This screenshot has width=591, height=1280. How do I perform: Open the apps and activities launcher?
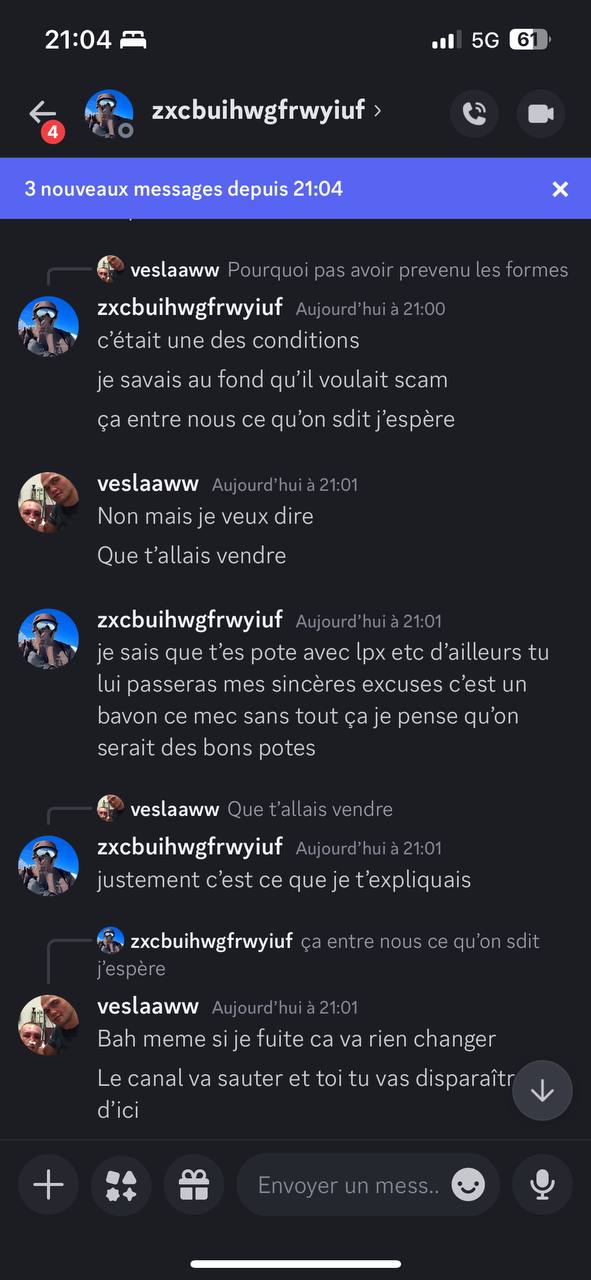121,1185
